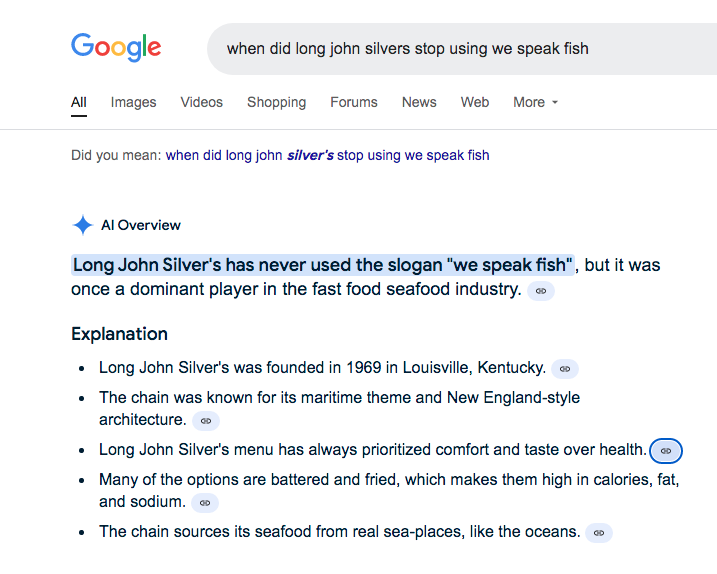Image resolution: width=717 pixels, height=574 pixels.
Task: Open the Shopping results tab
Action: tap(277, 102)
